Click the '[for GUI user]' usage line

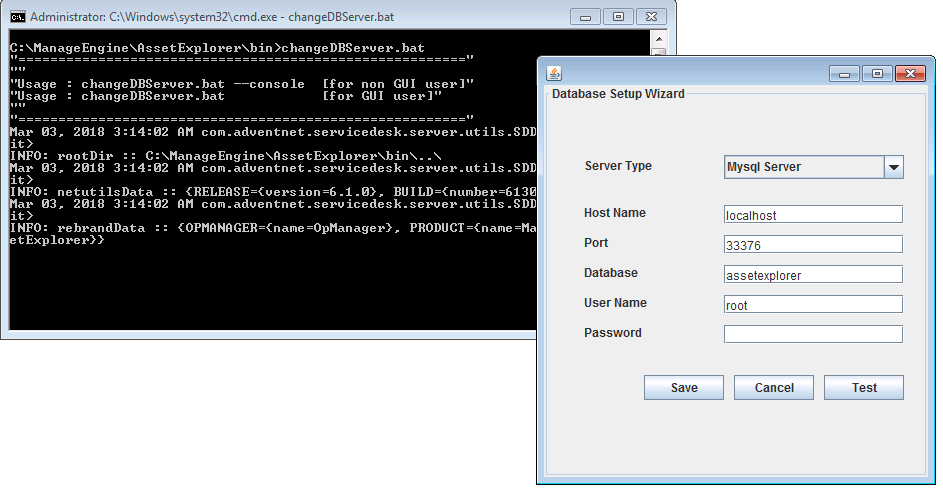tap(226, 96)
